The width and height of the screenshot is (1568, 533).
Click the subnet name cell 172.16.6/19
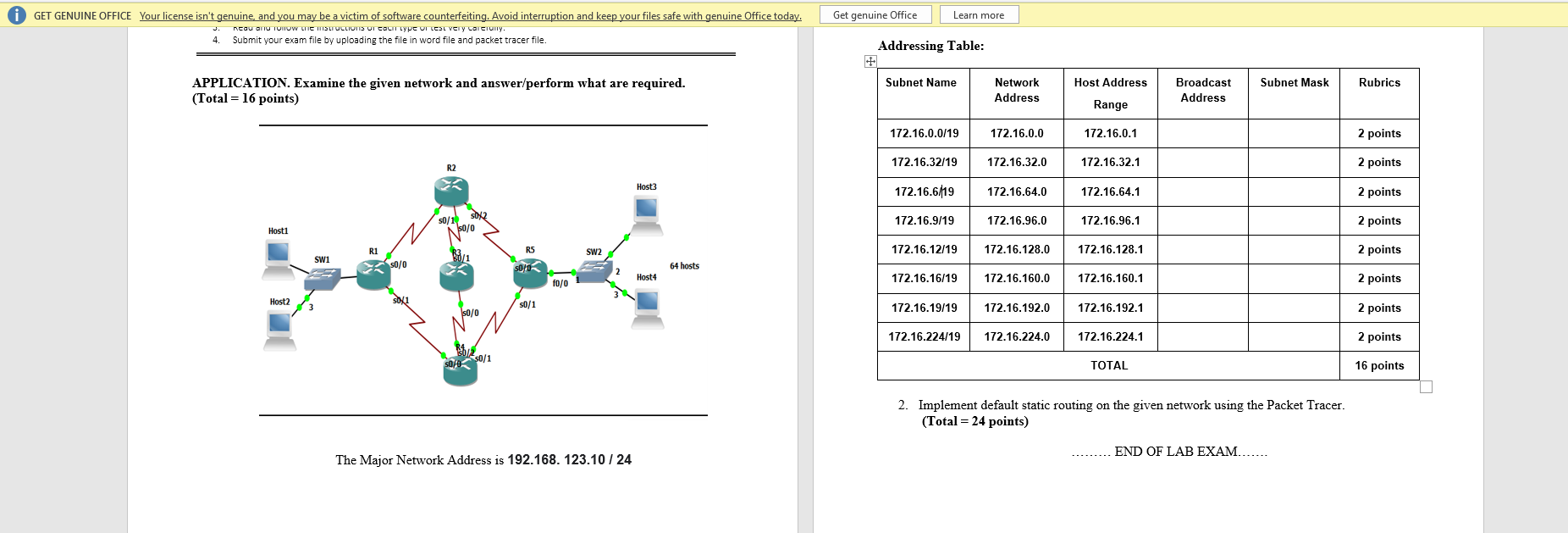[x=925, y=192]
